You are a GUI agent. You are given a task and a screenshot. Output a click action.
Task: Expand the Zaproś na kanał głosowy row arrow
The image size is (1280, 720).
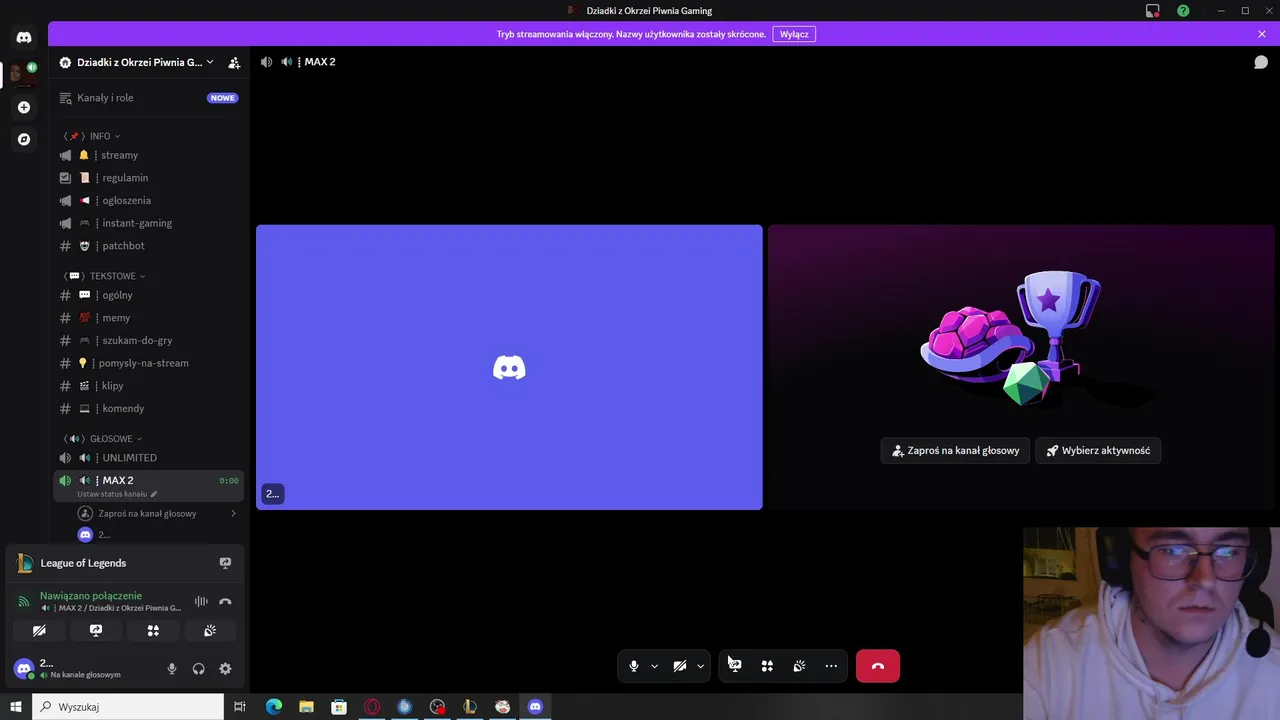point(234,513)
